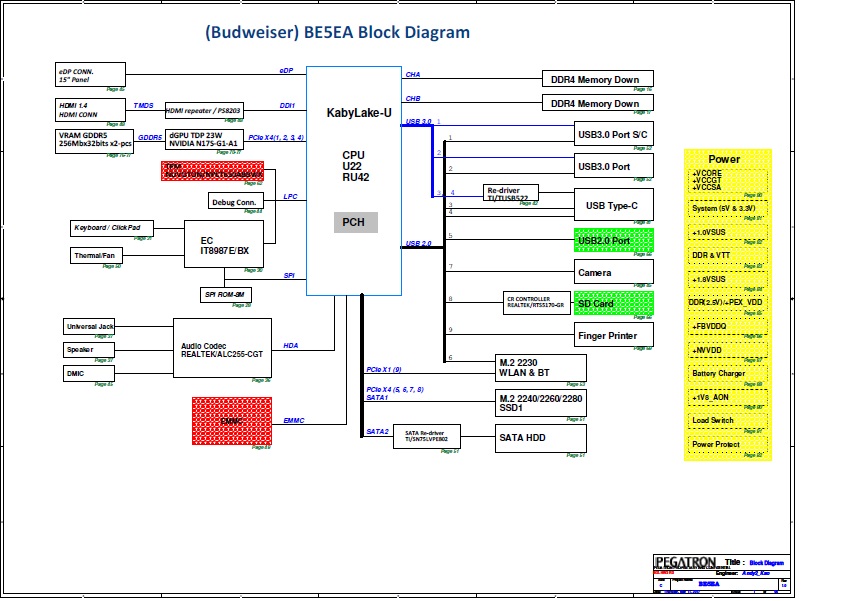Select the TMDS signal label
Image resolution: width=851 pixels, height=601 pixels.
click(x=143, y=105)
